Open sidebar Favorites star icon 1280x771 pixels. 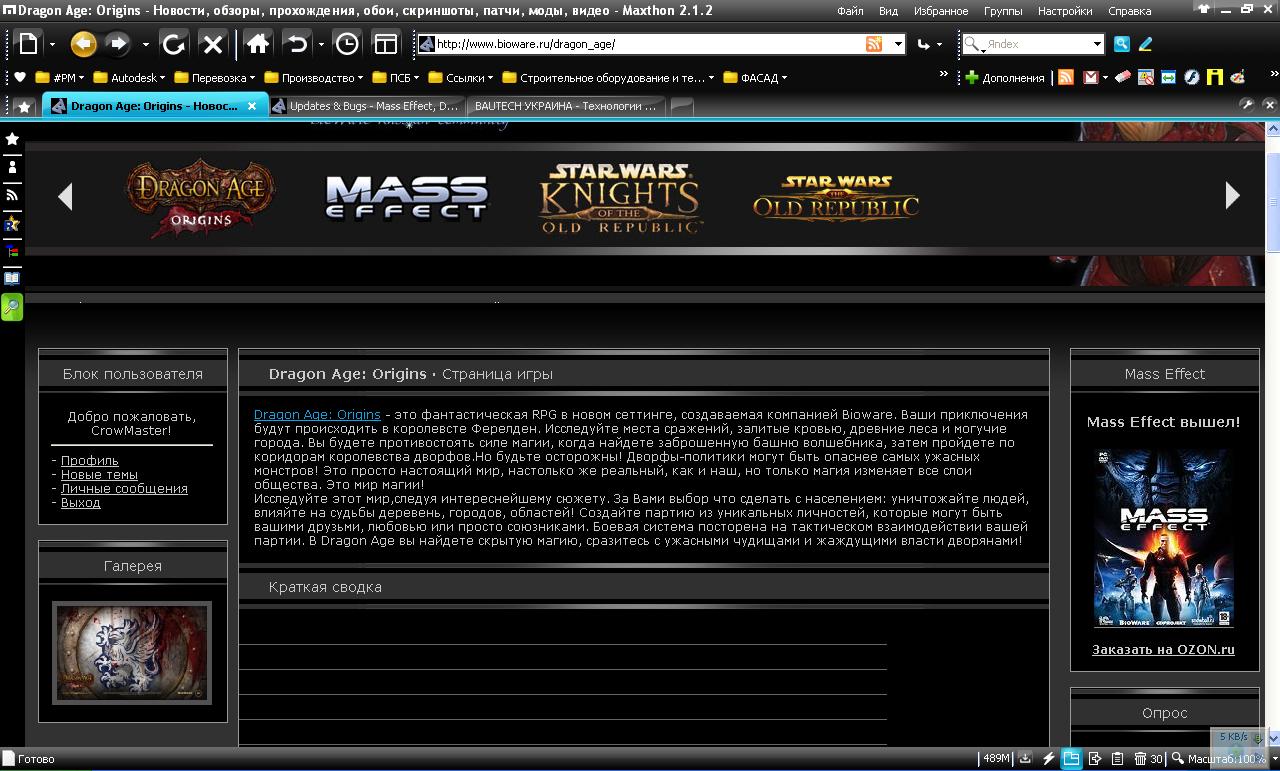(12, 139)
